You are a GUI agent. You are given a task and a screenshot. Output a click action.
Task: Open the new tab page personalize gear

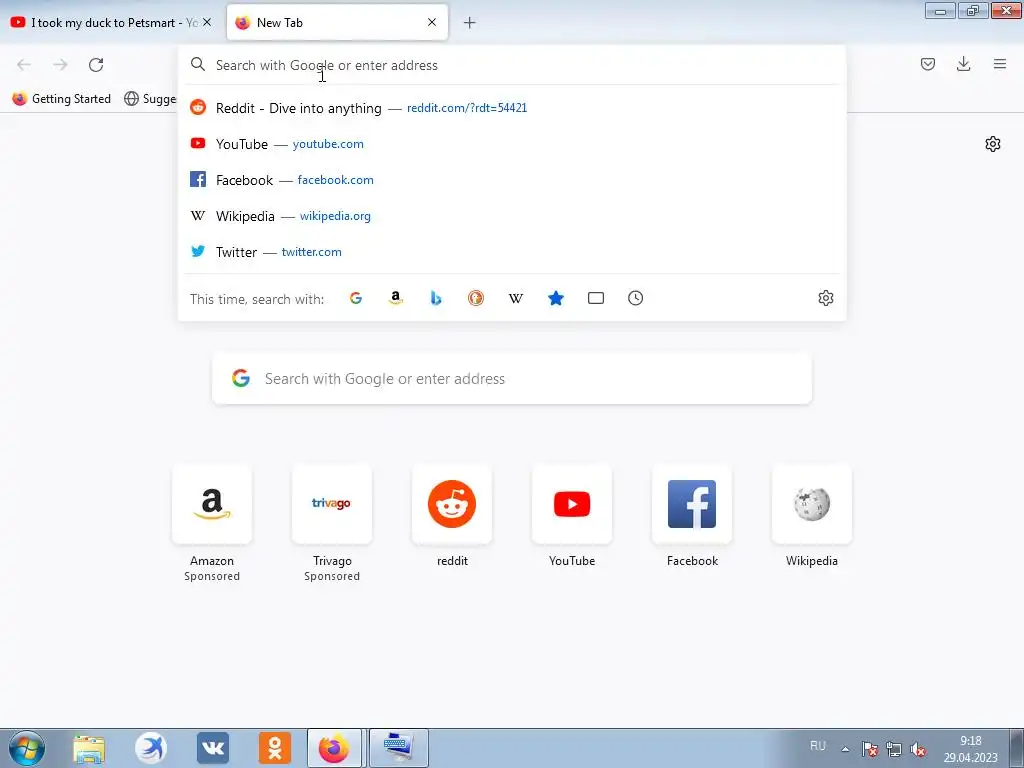993,144
